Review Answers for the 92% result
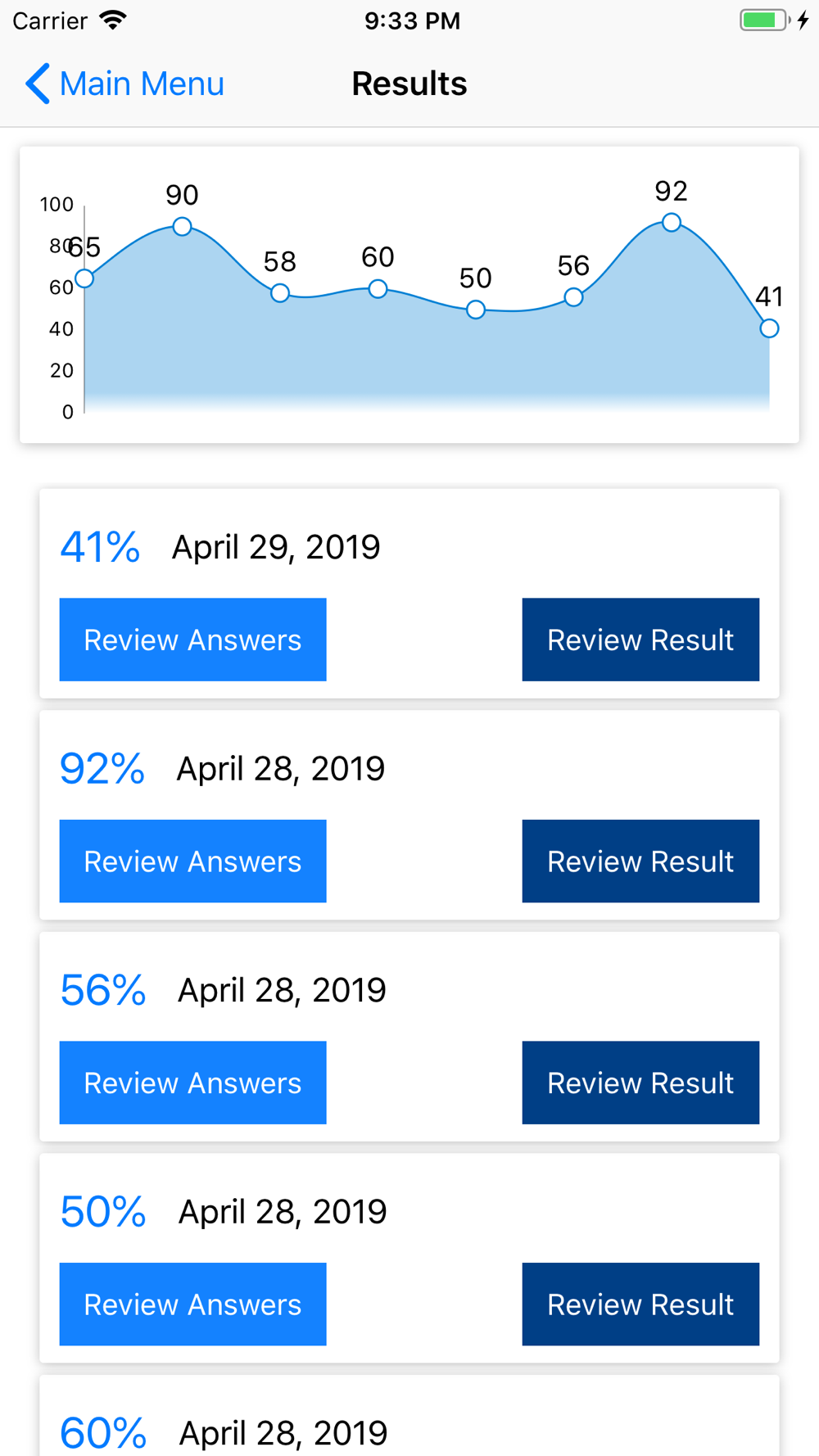This screenshot has height=1456, width=819. pyautogui.click(x=192, y=861)
